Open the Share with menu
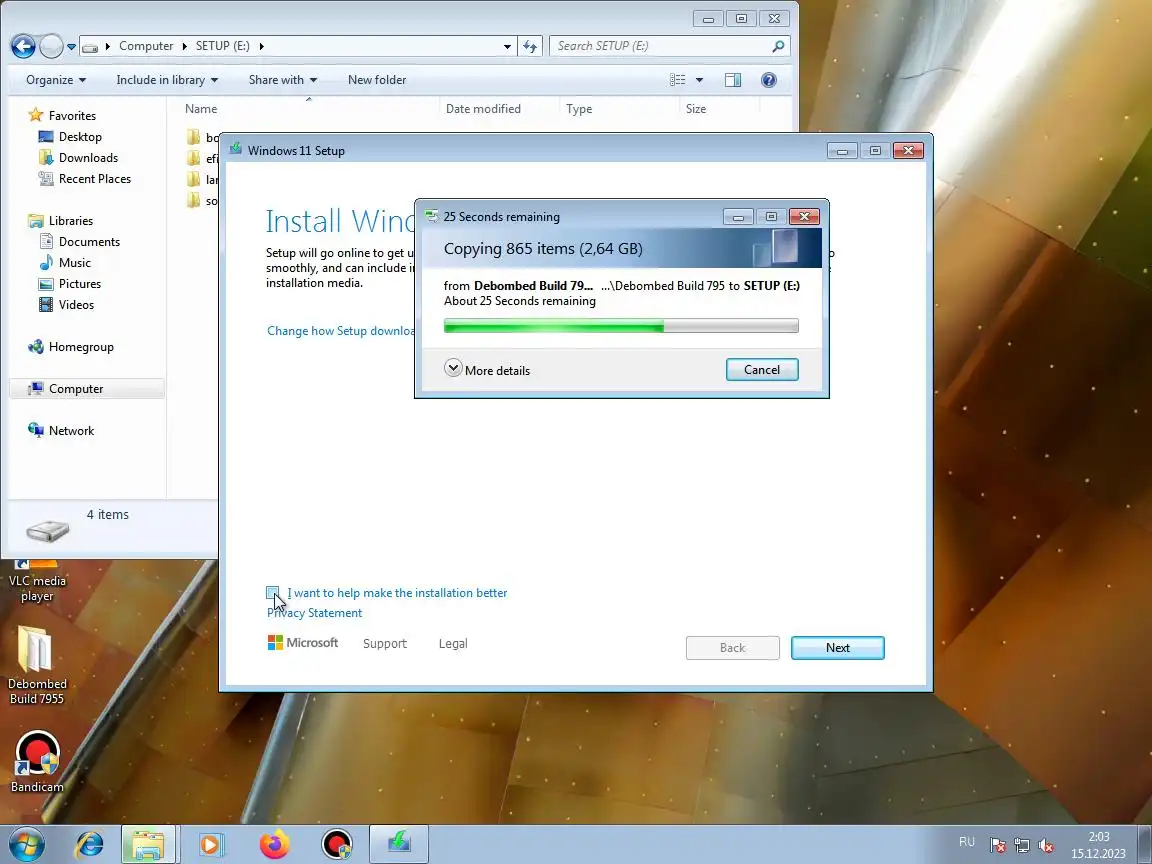Viewport: 1152px width, 864px height. click(x=283, y=80)
